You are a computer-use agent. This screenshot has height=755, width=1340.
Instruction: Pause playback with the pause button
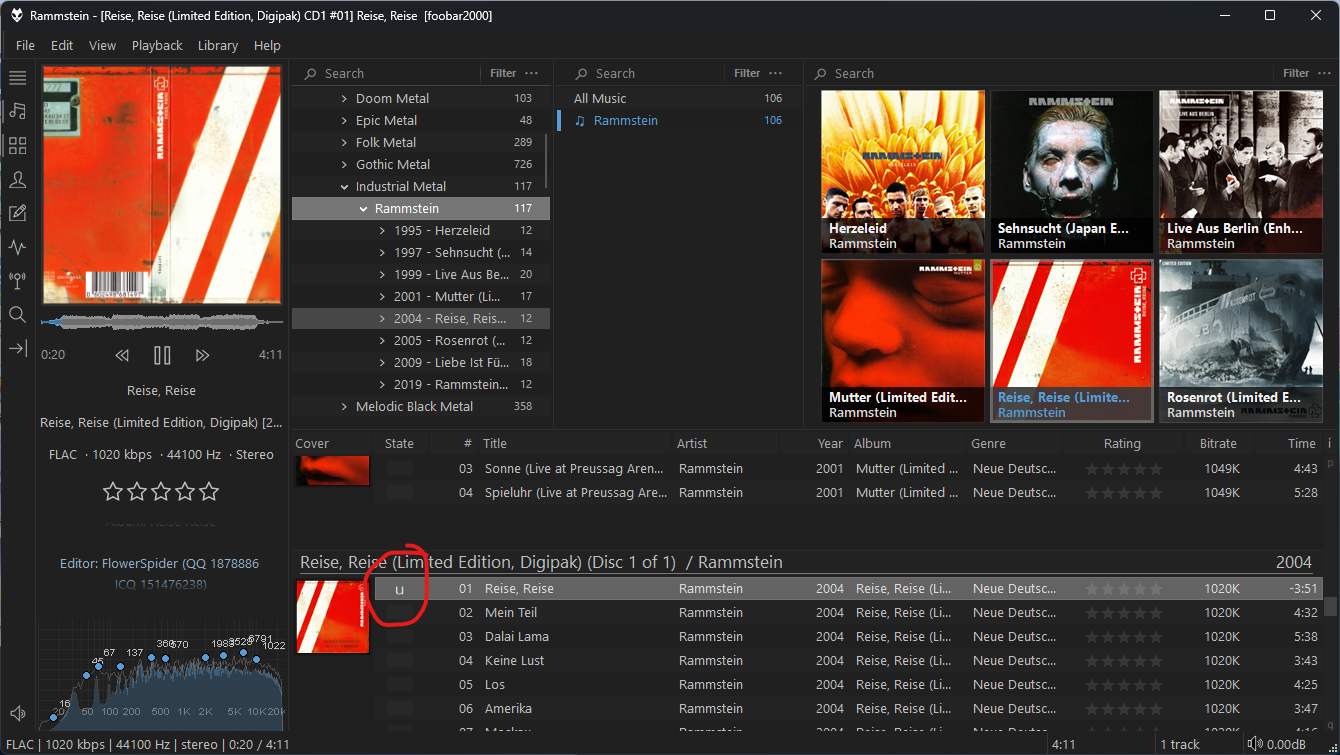[162, 355]
